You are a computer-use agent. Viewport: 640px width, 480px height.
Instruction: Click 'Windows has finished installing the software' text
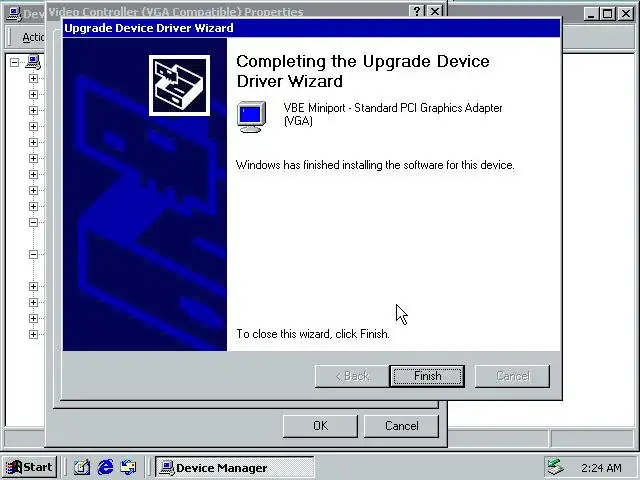(x=375, y=165)
